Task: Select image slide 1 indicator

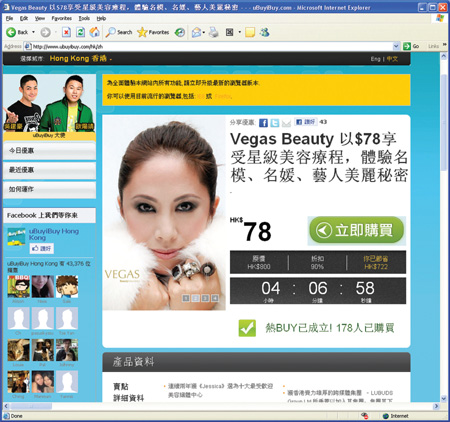Action: point(186,298)
